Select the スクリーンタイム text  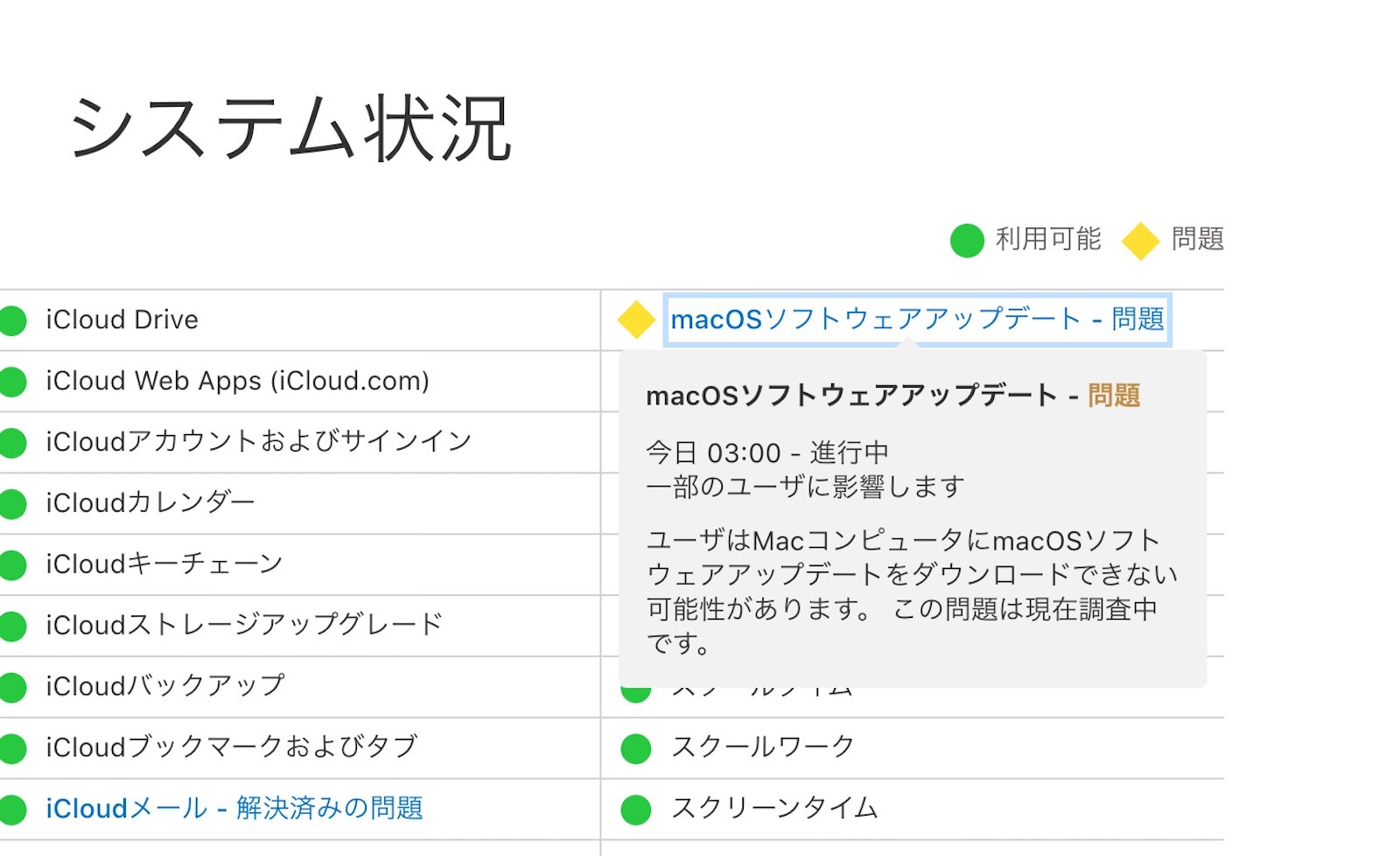point(774,808)
